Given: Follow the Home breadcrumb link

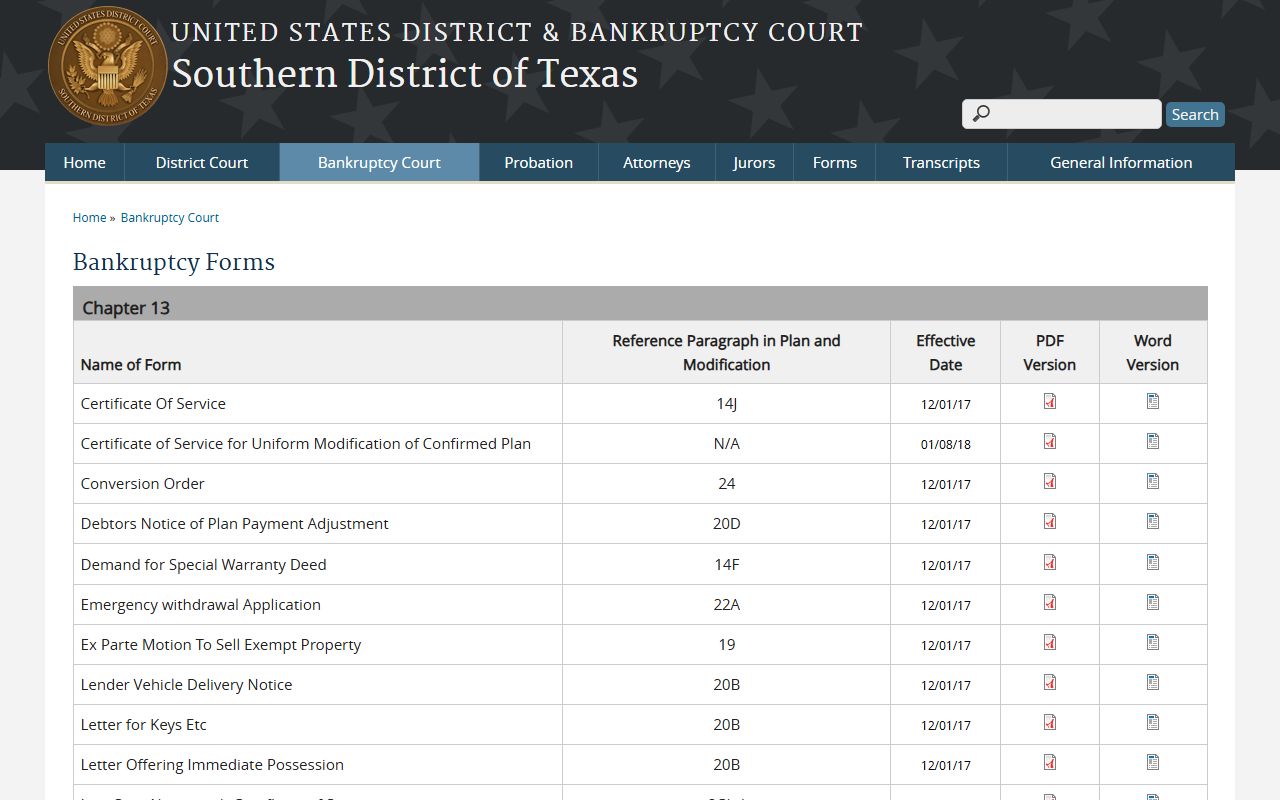Looking at the screenshot, I should tap(90, 217).
